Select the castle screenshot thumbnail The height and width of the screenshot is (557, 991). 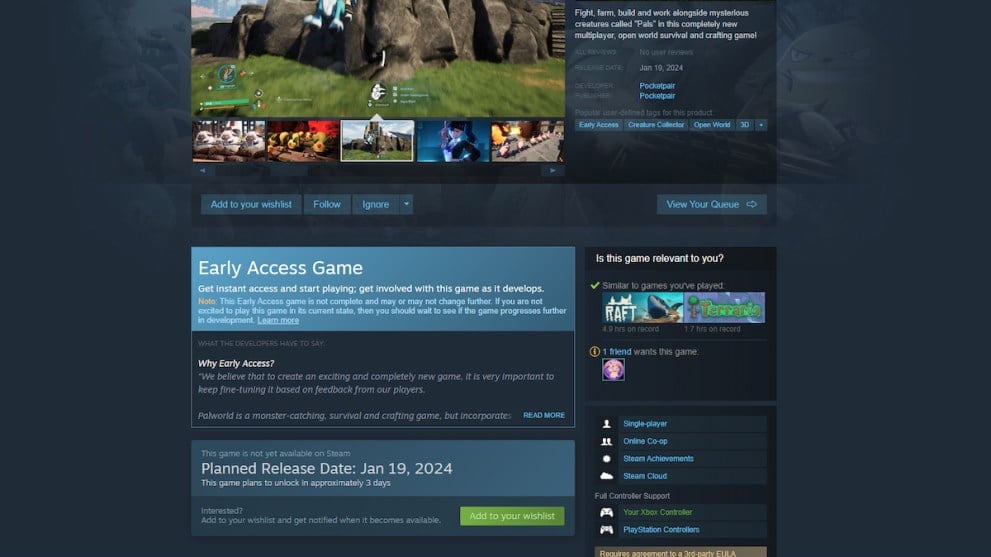377,141
